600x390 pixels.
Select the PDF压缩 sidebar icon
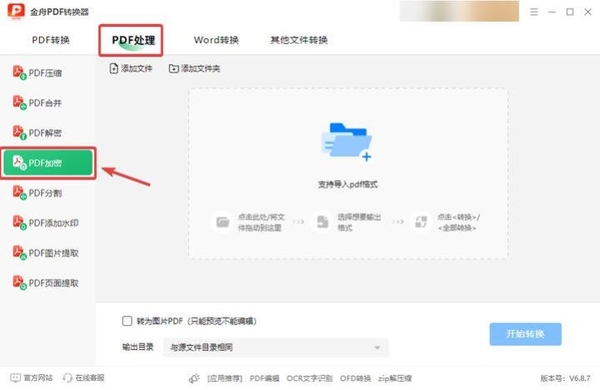click(x=19, y=72)
